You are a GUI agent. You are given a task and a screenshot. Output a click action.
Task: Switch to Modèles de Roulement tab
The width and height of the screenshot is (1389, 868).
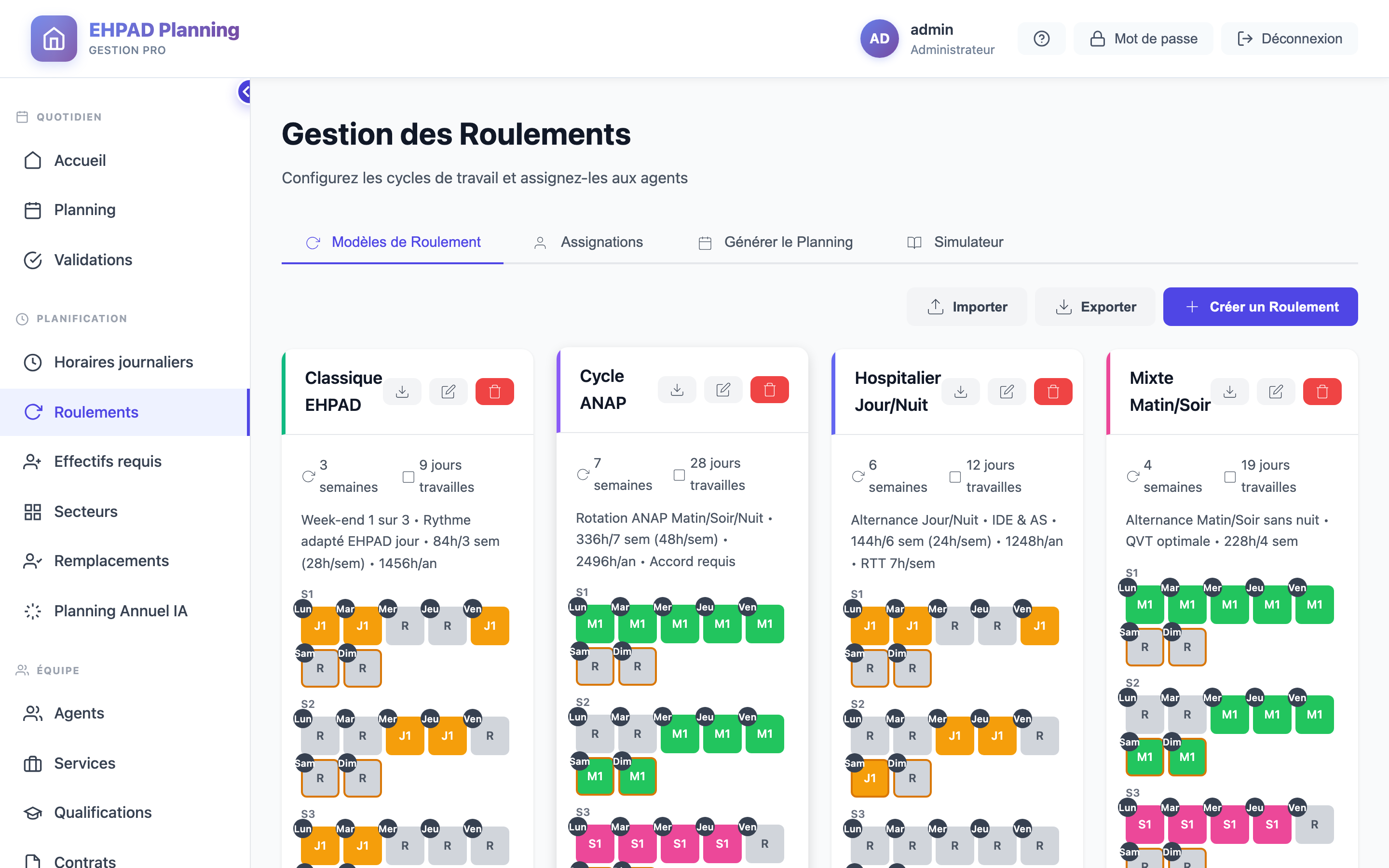(x=393, y=242)
